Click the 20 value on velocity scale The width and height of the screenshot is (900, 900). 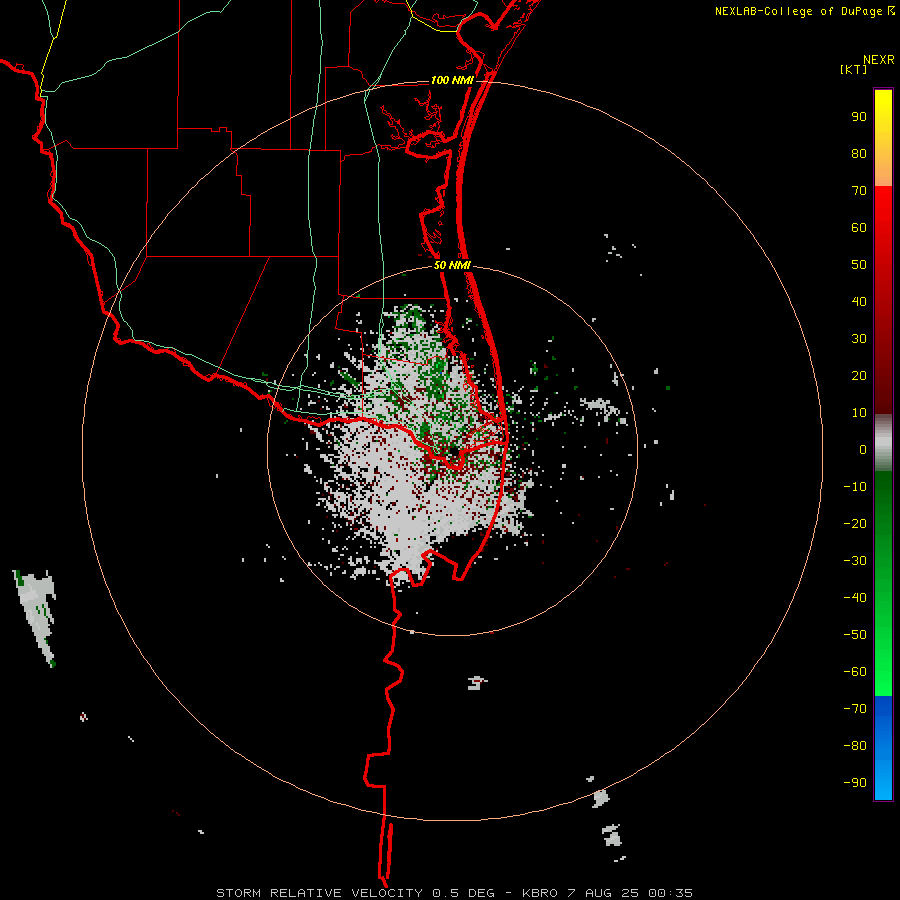tap(859, 376)
